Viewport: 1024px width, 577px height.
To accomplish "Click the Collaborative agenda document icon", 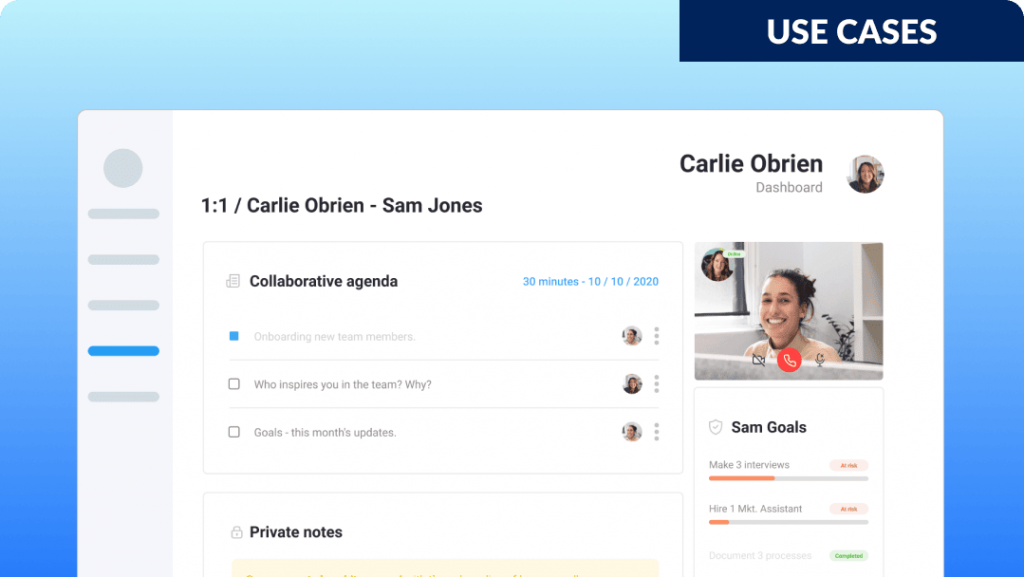I will tap(231, 281).
